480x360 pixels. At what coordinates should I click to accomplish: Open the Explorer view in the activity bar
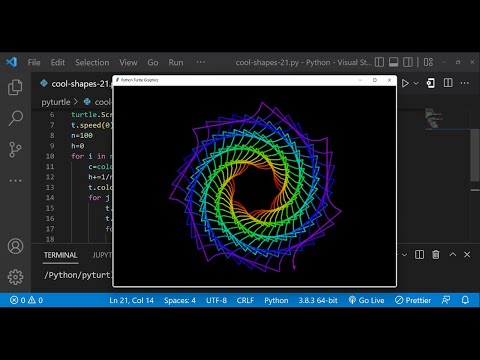pyautogui.click(x=15, y=87)
